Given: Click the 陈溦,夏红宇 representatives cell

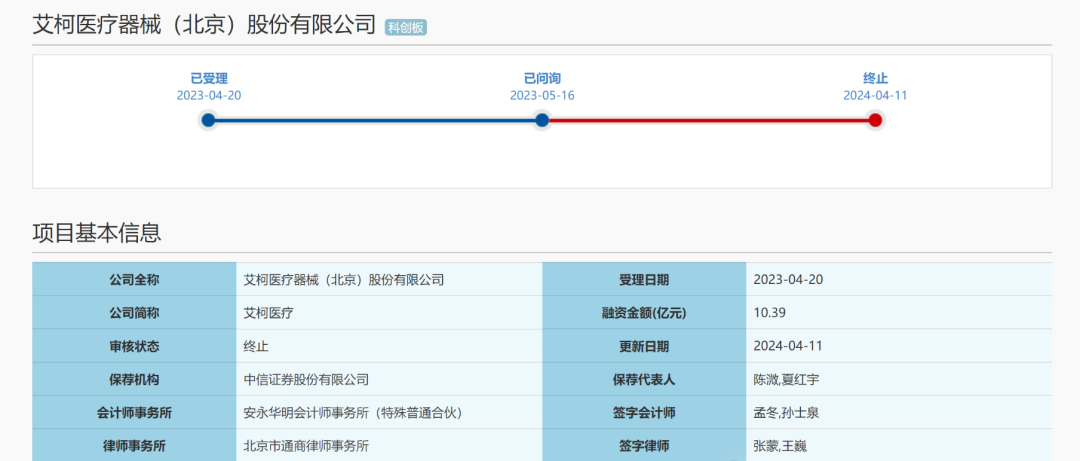Looking at the screenshot, I should [x=899, y=379].
